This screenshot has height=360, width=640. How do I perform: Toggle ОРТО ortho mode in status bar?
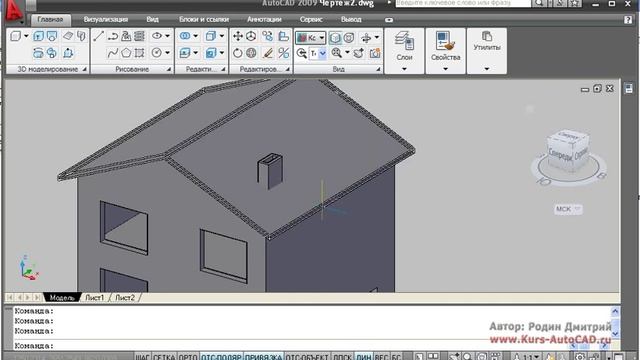click(188, 357)
